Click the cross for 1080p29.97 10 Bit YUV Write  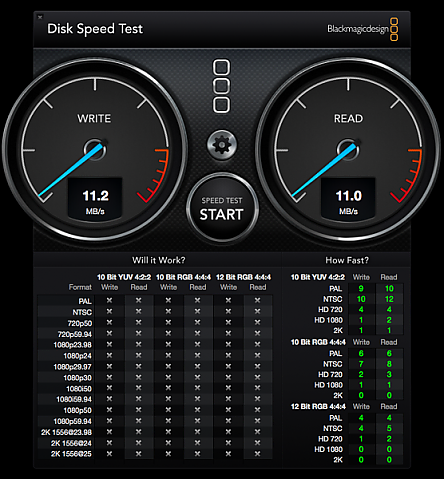[x=109, y=366]
